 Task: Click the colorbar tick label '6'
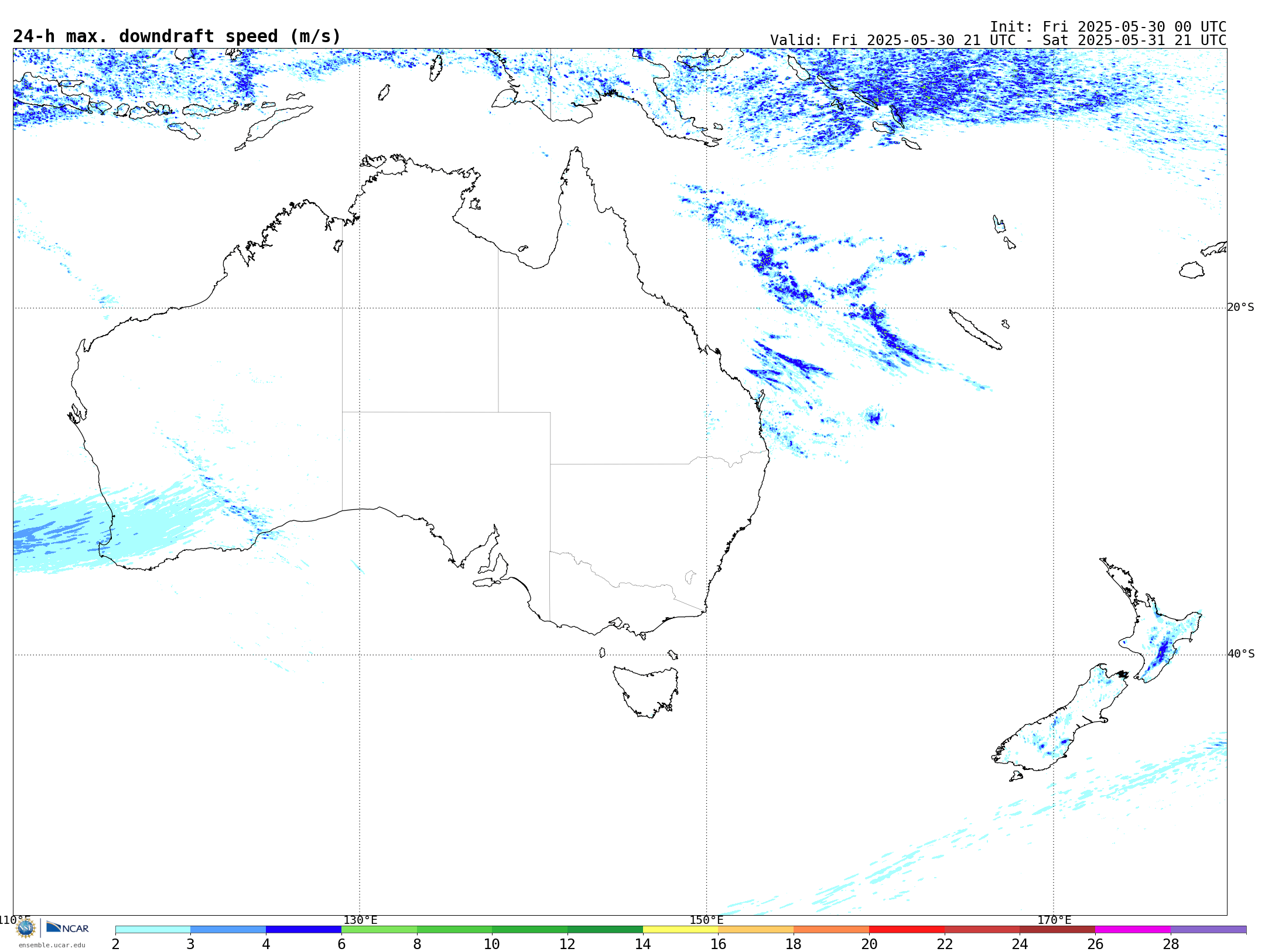341,944
